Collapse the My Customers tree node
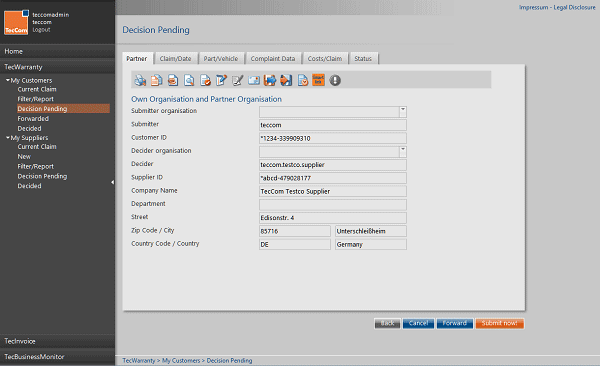The height and width of the screenshot is (366, 600). (8, 80)
